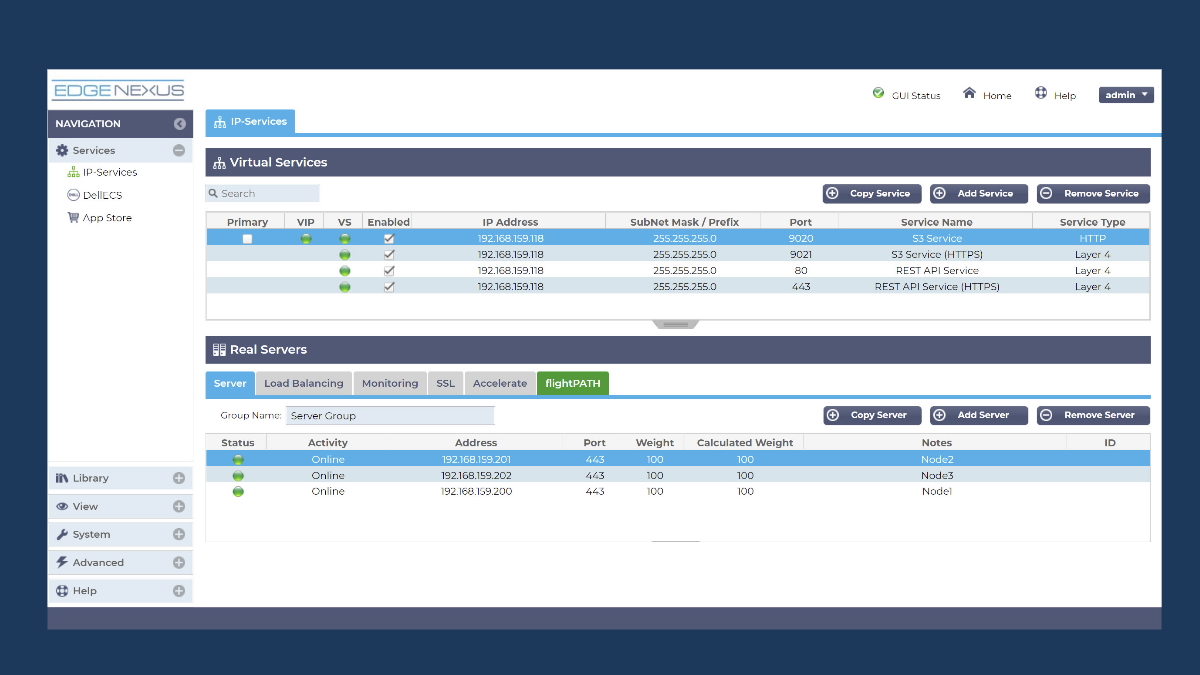1200x675 pixels.
Task: Expand the Library navigation section
Action: pos(178,478)
